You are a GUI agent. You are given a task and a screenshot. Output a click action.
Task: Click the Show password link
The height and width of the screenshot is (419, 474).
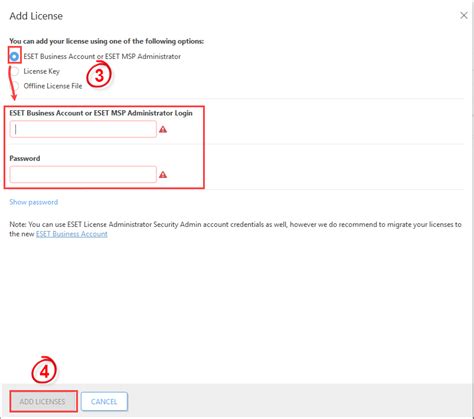[34, 202]
